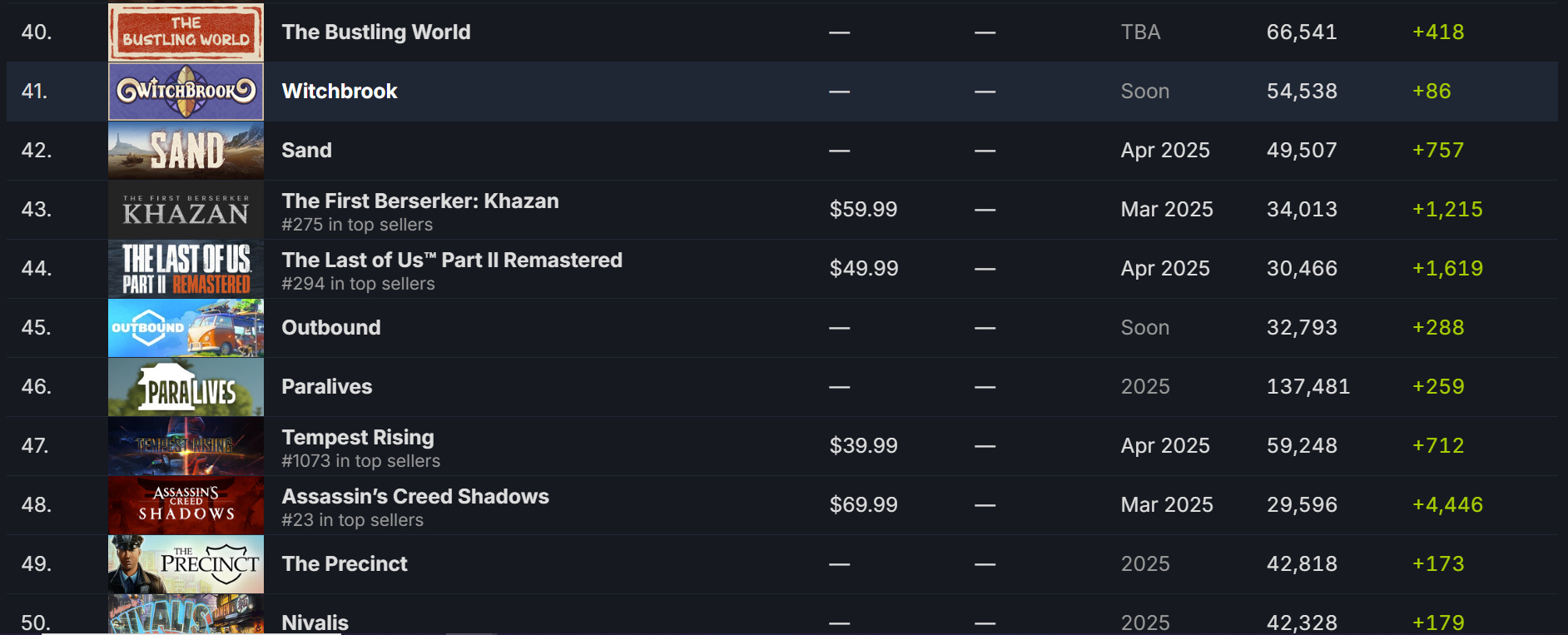
Task: Open the Sand title link
Action: click(306, 150)
